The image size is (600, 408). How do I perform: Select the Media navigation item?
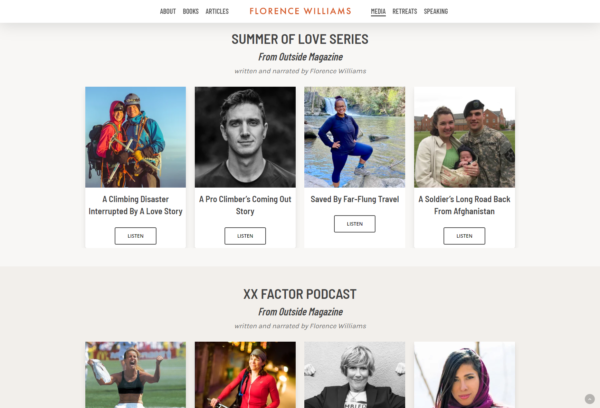pos(378,11)
